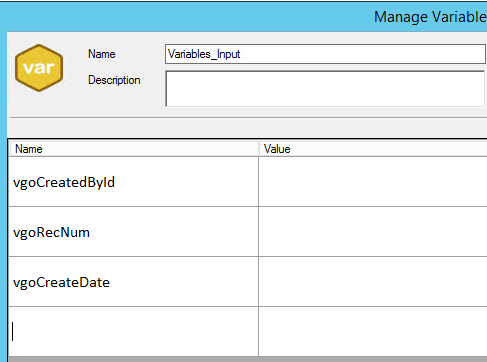This screenshot has width=487, height=362.
Task: Select the vgoCreatedById variable name cell
Action: click(x=133, y=182)
